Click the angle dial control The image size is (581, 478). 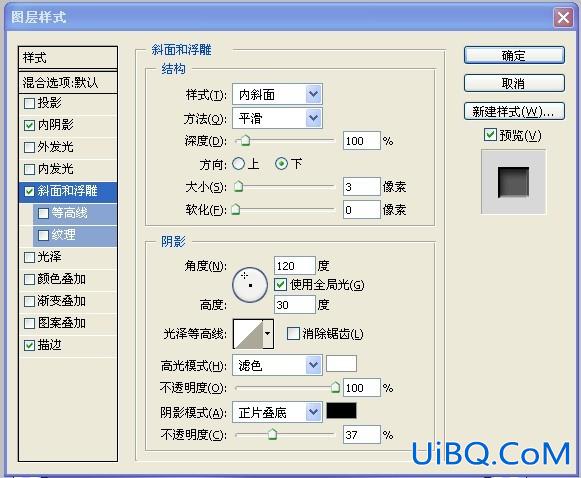(x=250, y=285)
